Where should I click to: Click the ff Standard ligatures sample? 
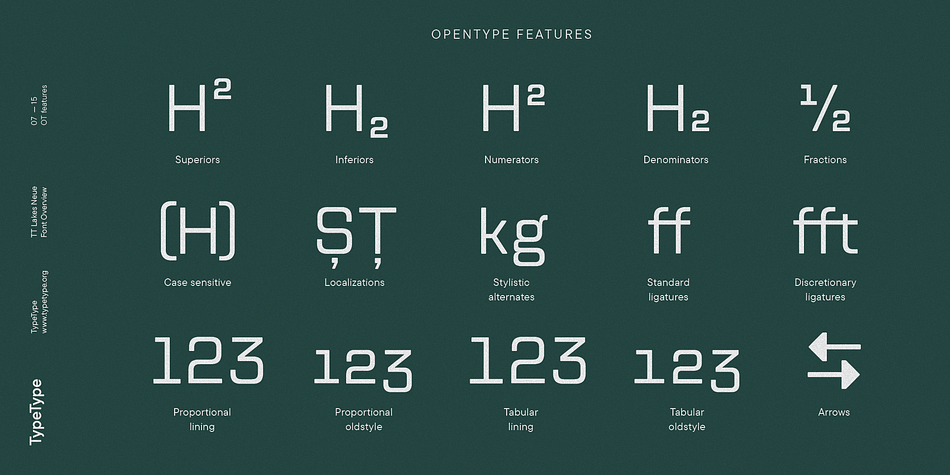669,230
